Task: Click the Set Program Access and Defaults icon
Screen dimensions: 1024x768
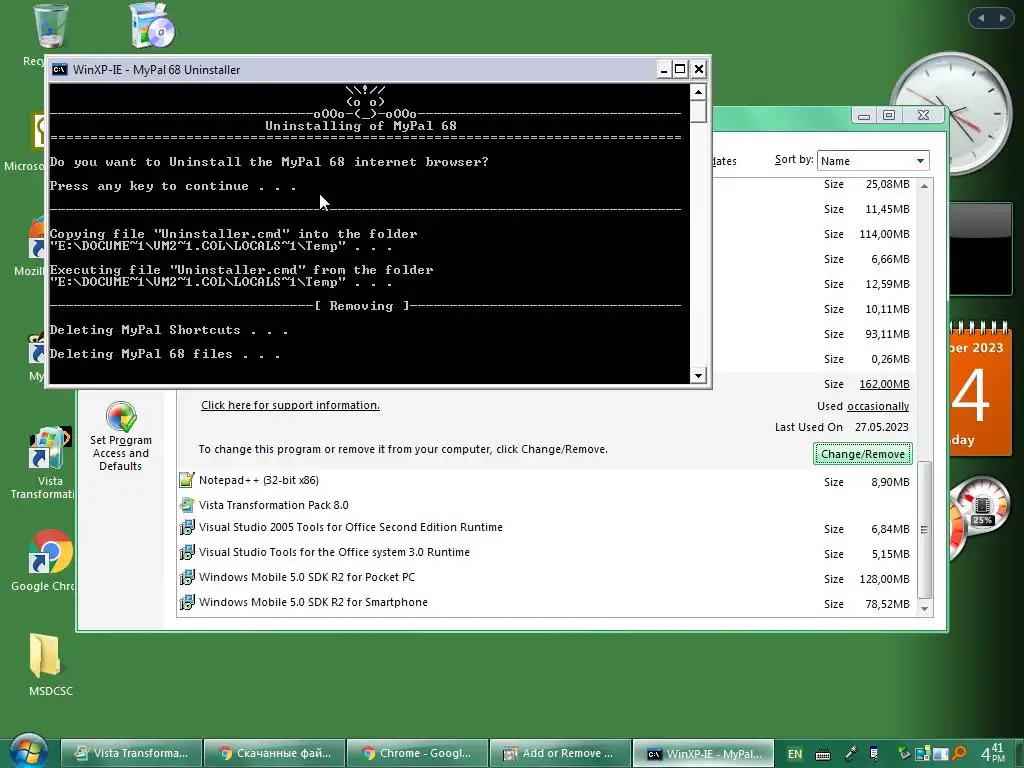Action: point(121,417)
